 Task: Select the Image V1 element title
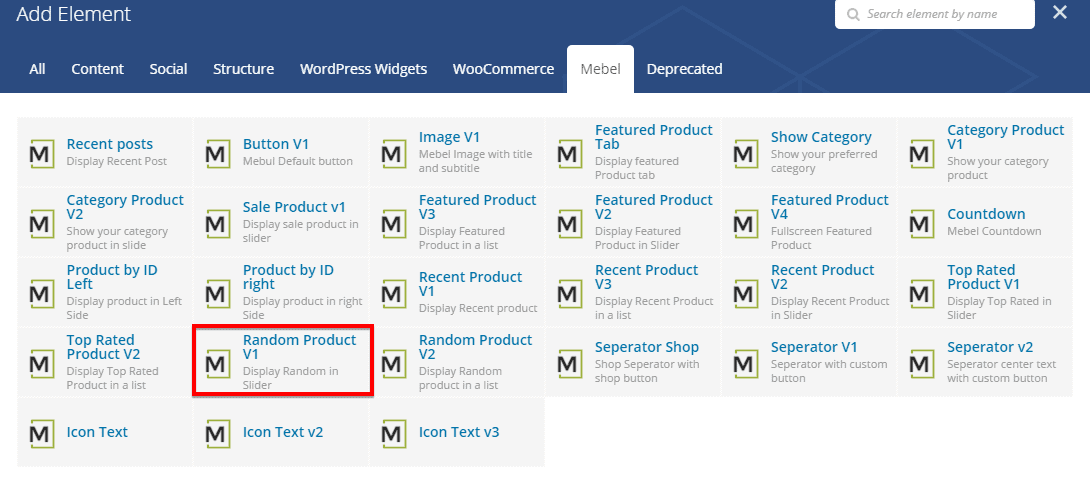(x=449, y=137)
